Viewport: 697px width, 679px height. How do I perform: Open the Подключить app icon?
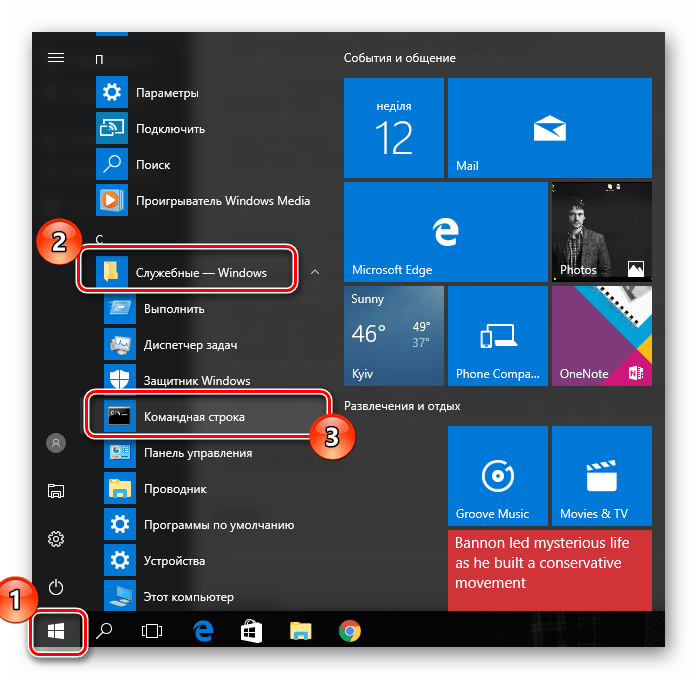pos(112,128)
